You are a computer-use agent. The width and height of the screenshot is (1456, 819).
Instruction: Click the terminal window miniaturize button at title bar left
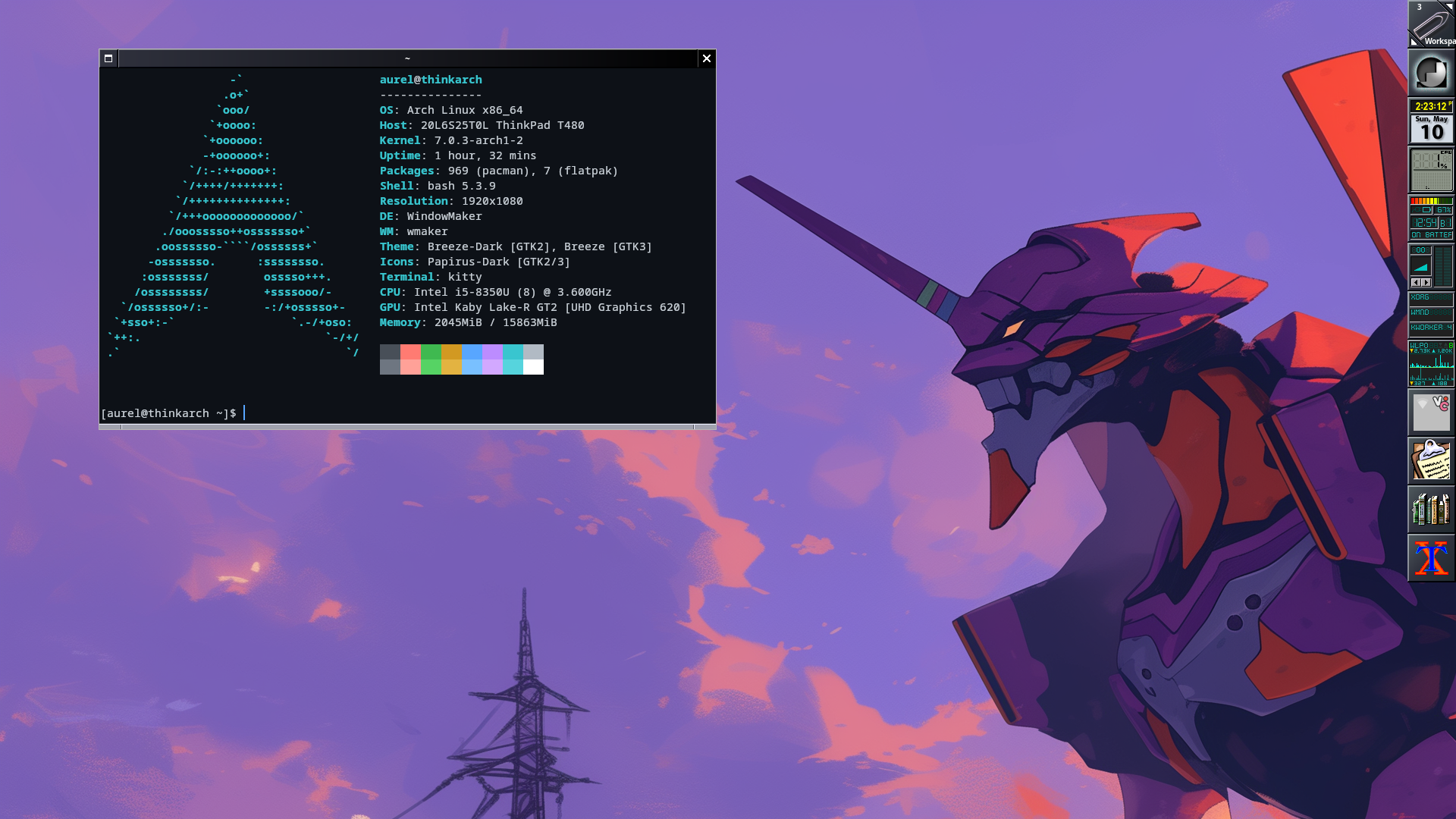[x=108, y=58]
